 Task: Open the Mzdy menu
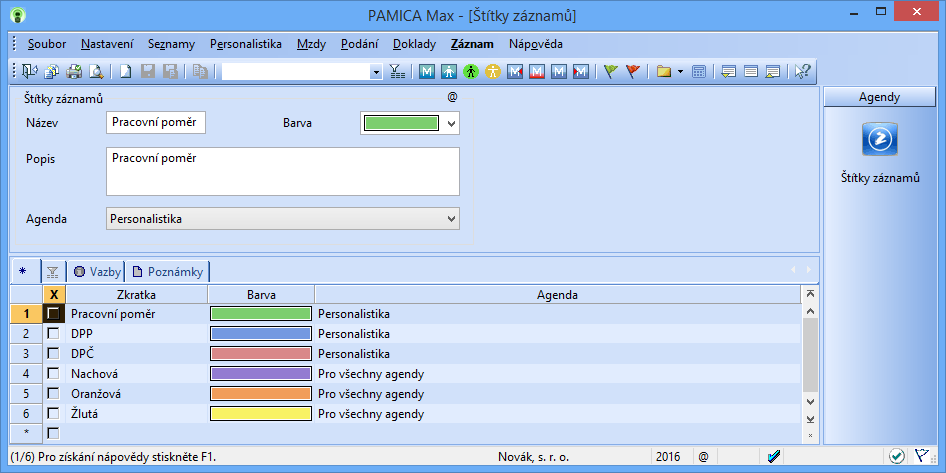311,44
